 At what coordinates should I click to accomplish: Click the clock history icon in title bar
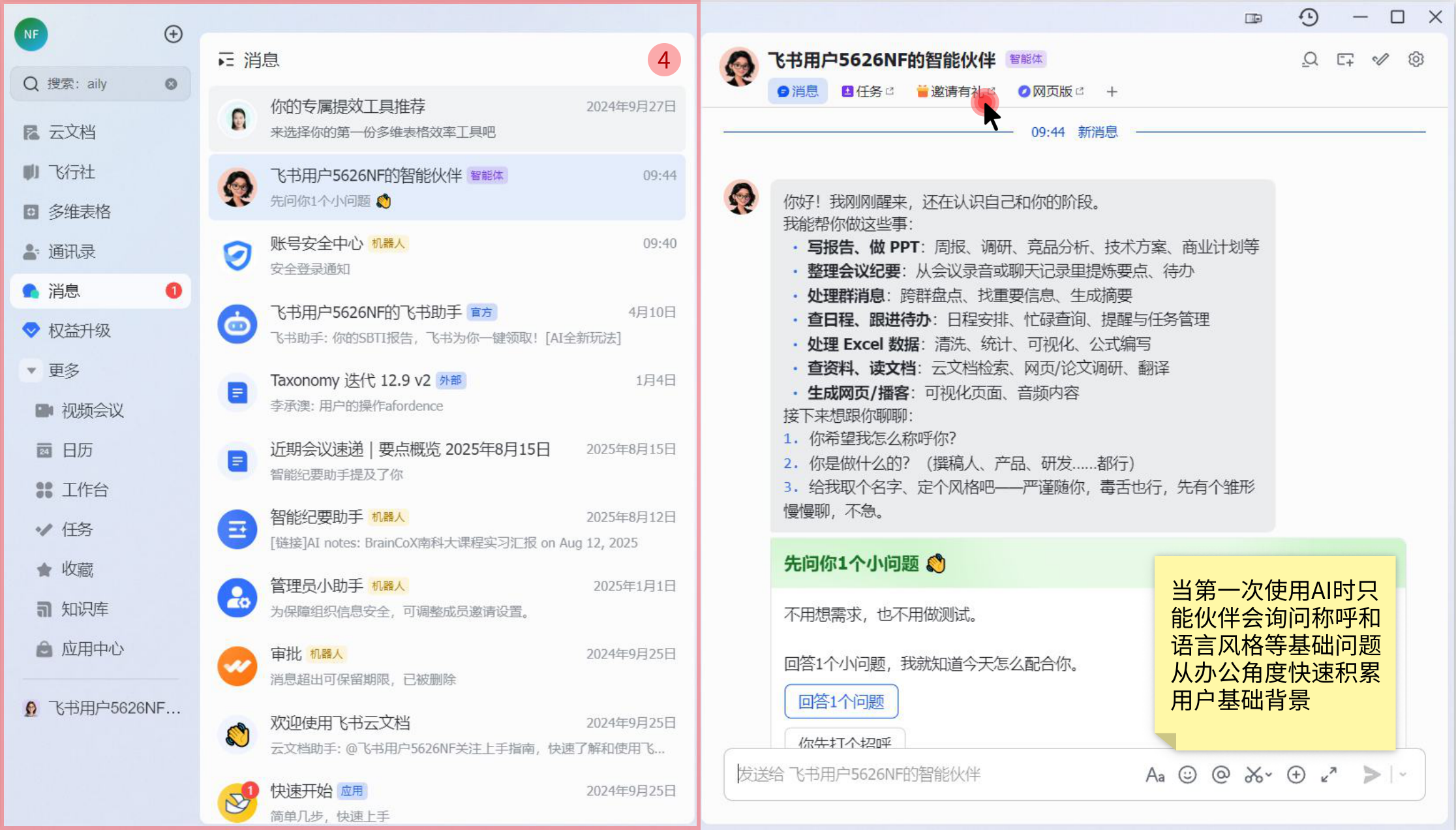point(1309,17)
